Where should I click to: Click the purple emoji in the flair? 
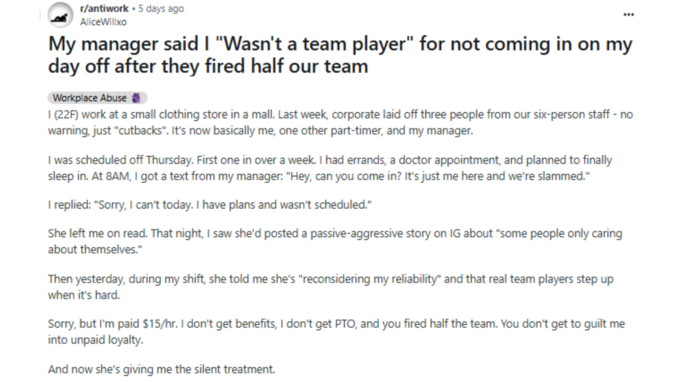tap(136, 98)
